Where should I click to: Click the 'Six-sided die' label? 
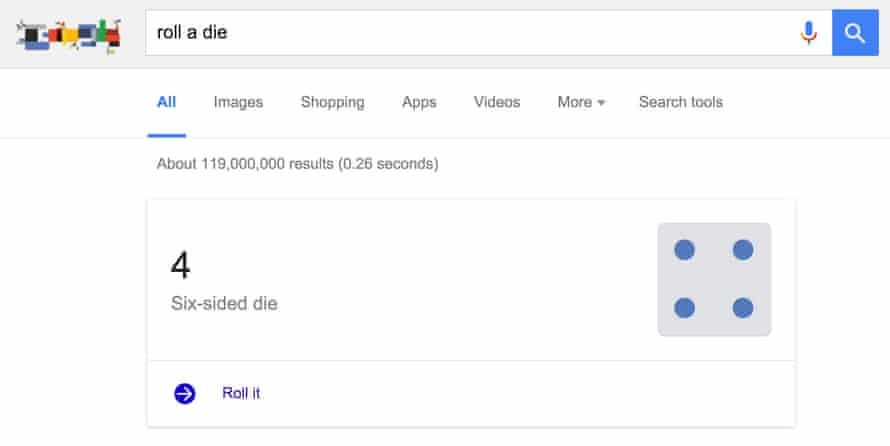[x=224, y=303]
